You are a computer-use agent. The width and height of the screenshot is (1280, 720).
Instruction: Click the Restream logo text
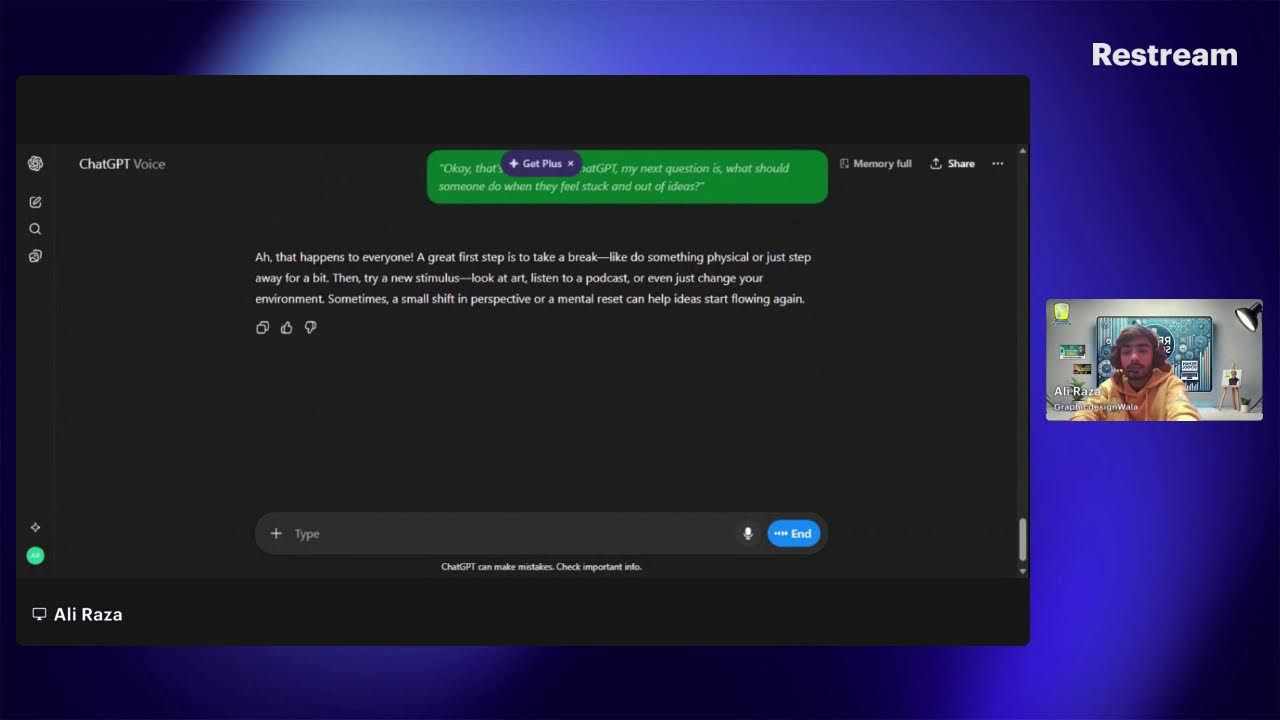coord(1164,55)
